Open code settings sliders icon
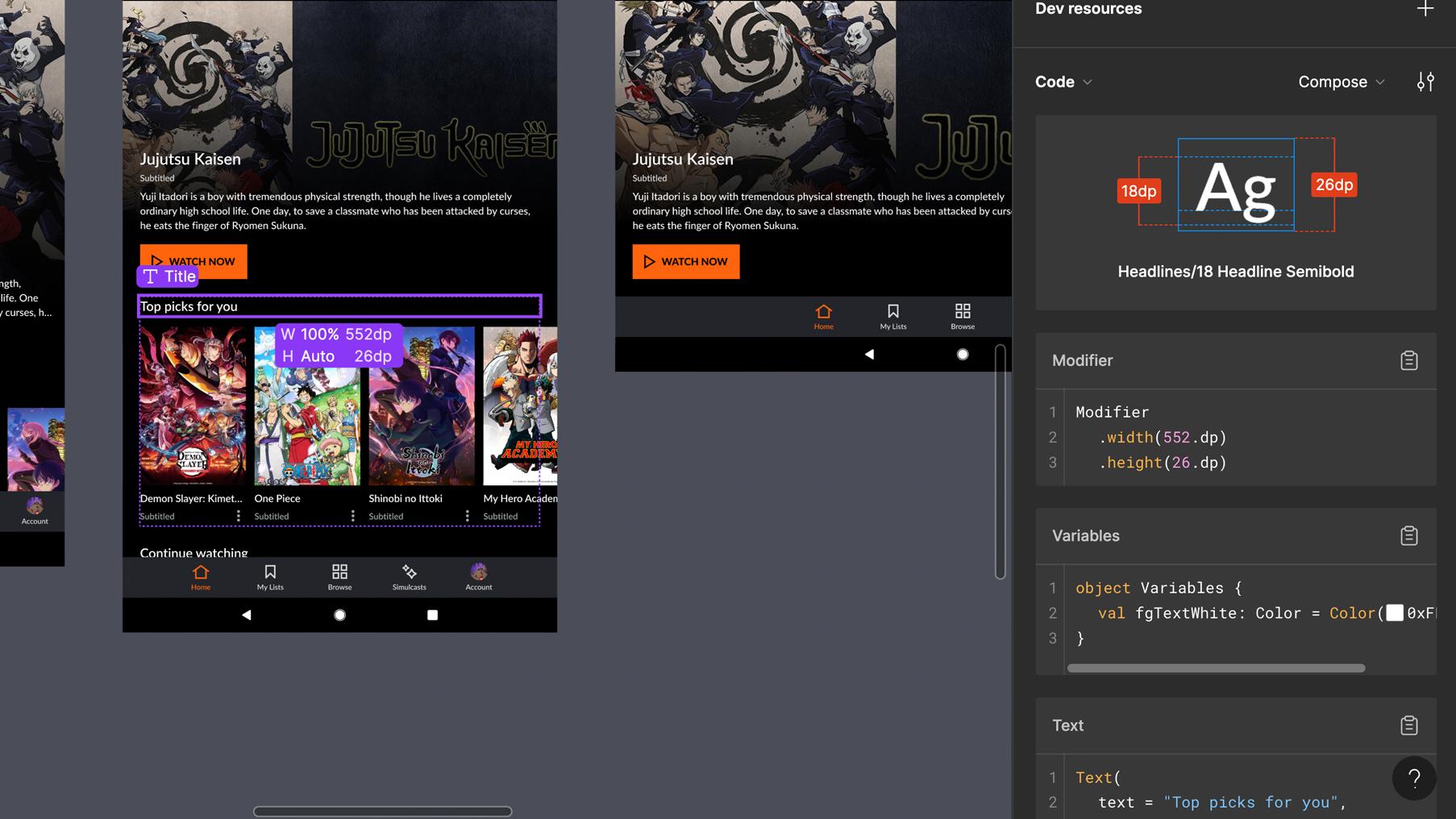The height and width of the screenshot is (819, 1456). pyautogui.click(x=1425, y=81)
